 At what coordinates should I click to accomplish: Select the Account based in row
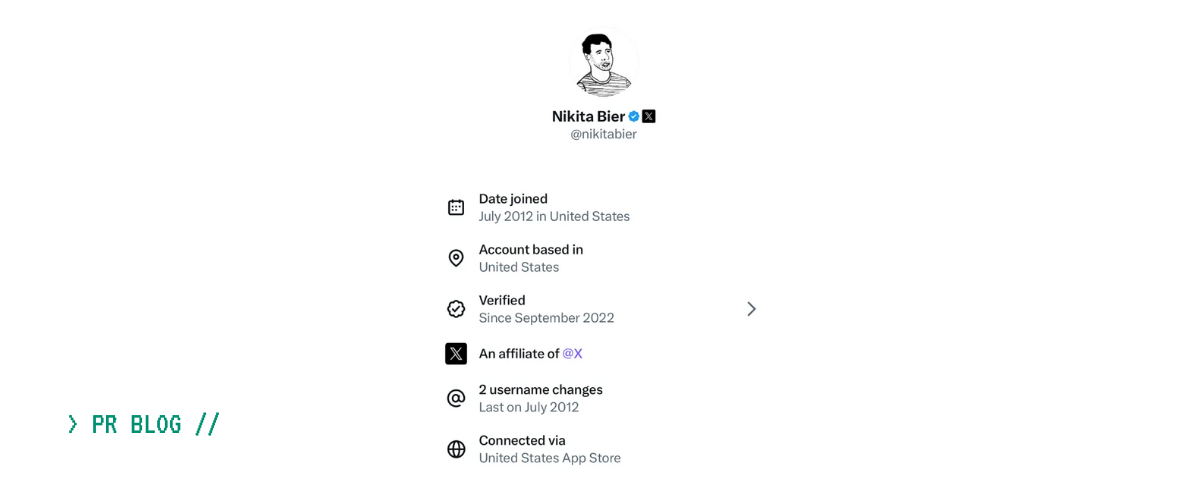530,258
